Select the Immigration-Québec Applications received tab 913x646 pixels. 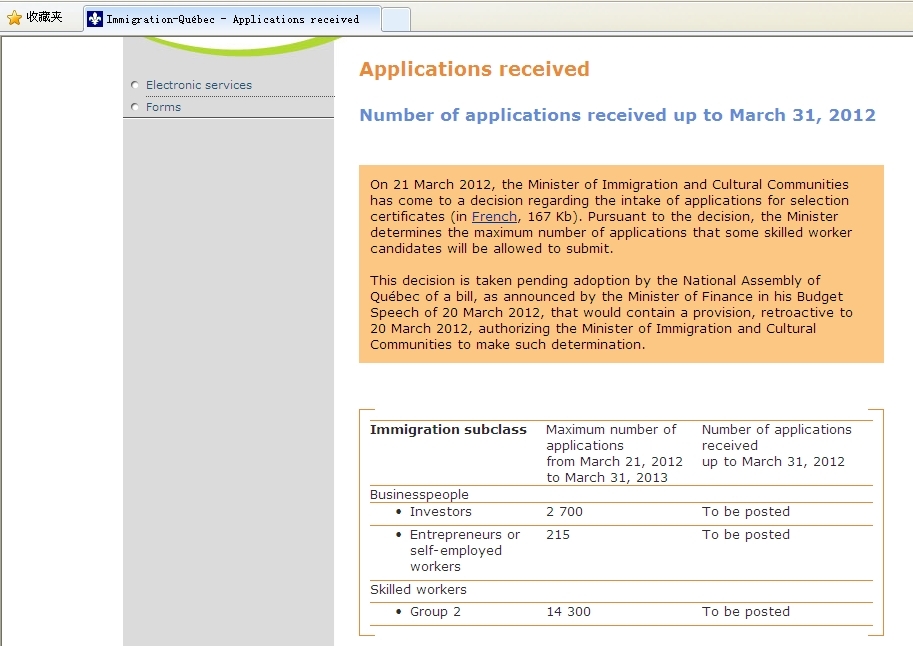(x=232, y=19)
